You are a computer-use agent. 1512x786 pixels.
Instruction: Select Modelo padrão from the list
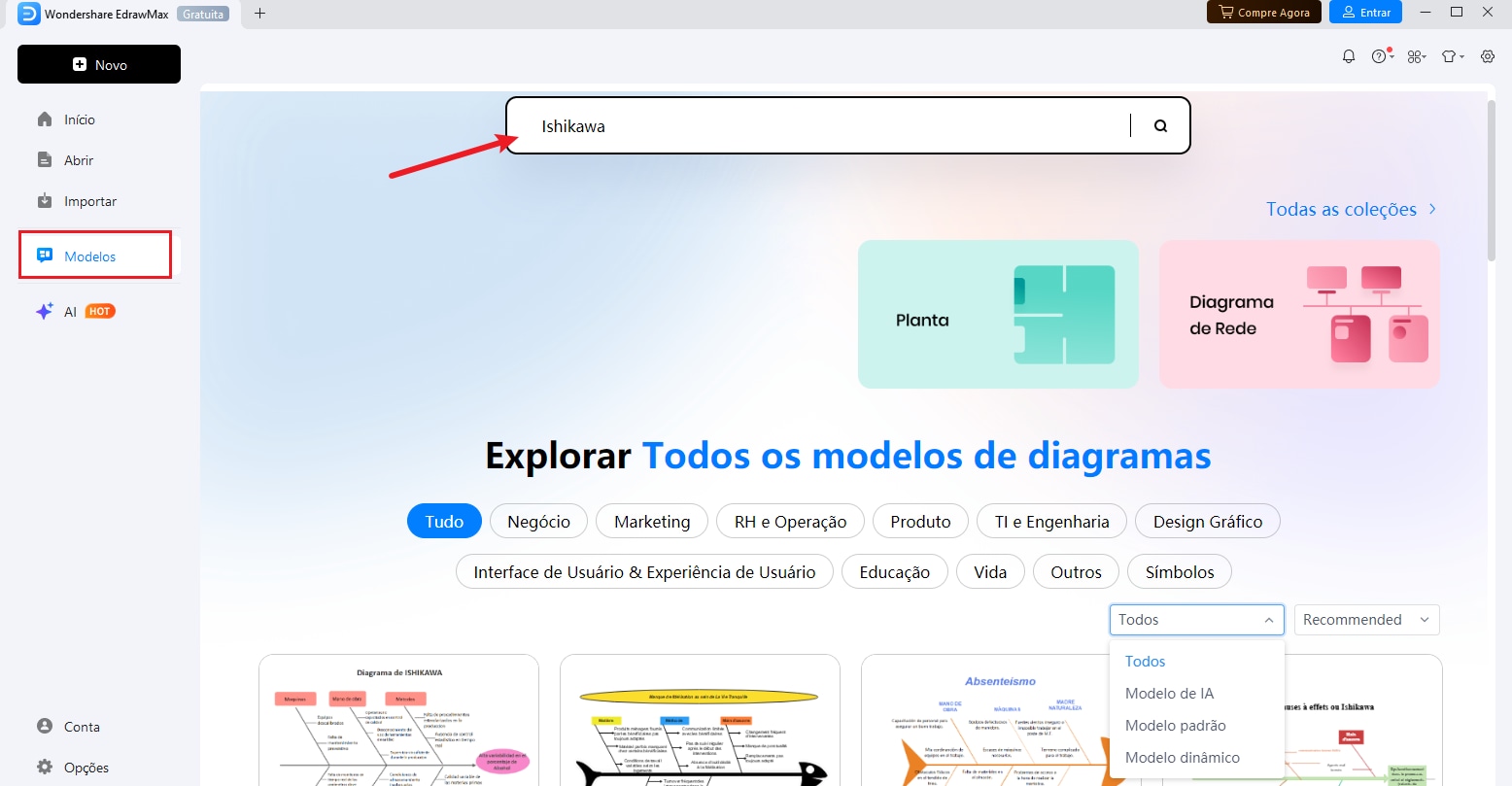tap(1175, 725)
